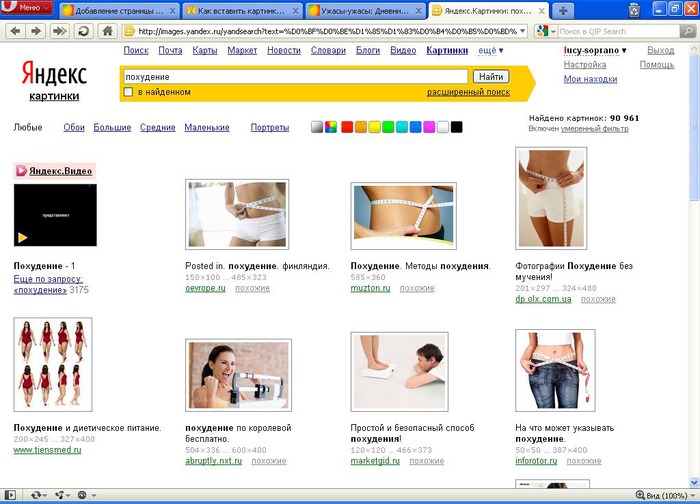The image size is (700, 504).
Task: Click the Forward arrow button
Action: coord(35,31)
